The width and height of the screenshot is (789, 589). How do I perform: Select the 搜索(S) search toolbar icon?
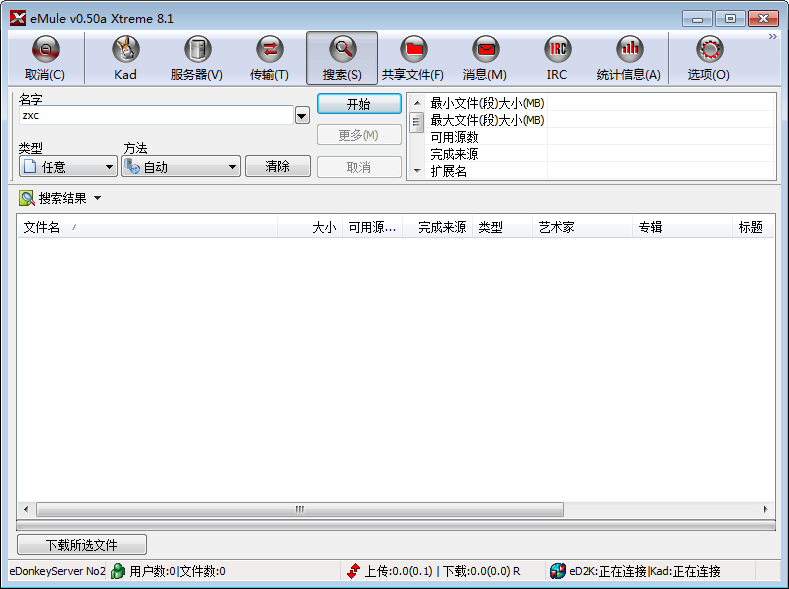[x=342, y=58]
